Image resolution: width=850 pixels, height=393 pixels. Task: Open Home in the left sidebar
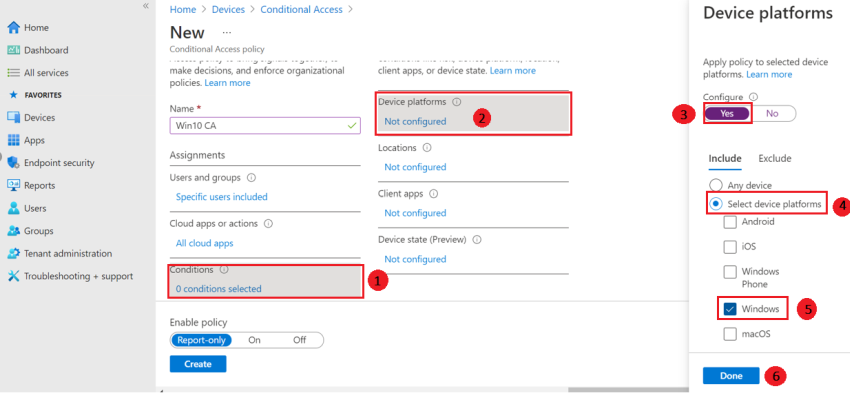pyautogui.click(x=36, y=28)
